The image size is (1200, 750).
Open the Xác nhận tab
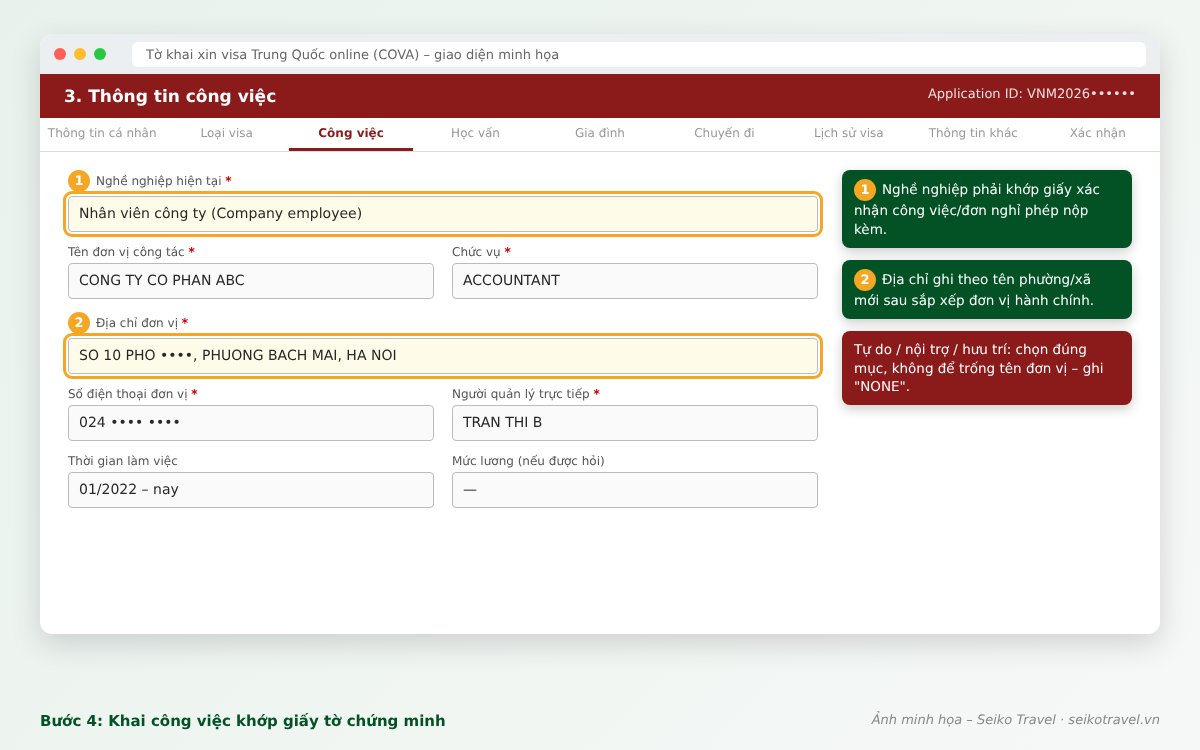[x=1097, y=133]
